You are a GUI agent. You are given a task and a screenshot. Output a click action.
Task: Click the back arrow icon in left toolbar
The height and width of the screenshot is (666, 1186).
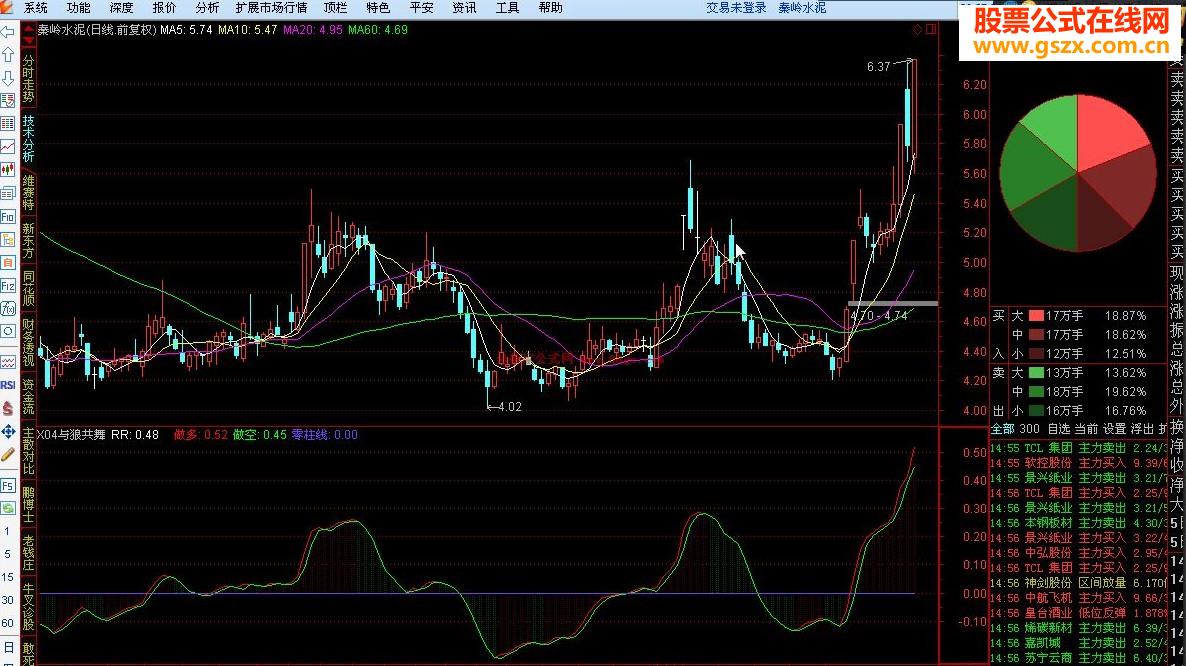8,32
